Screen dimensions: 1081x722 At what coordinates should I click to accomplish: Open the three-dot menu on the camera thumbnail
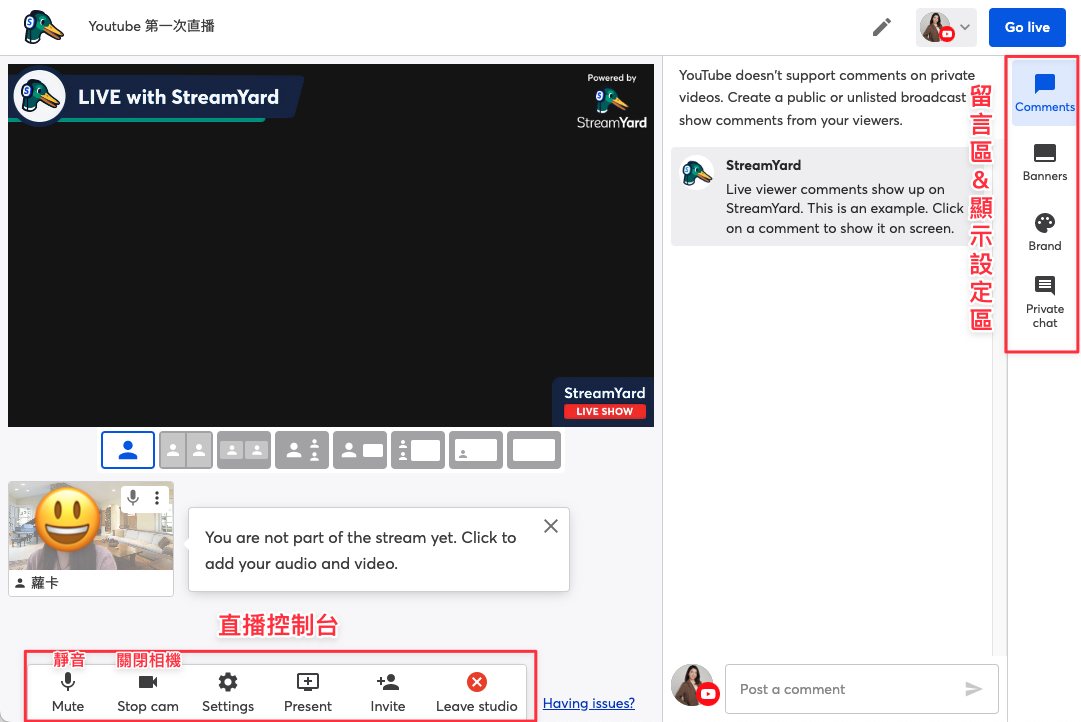click(x=157, y=497)
